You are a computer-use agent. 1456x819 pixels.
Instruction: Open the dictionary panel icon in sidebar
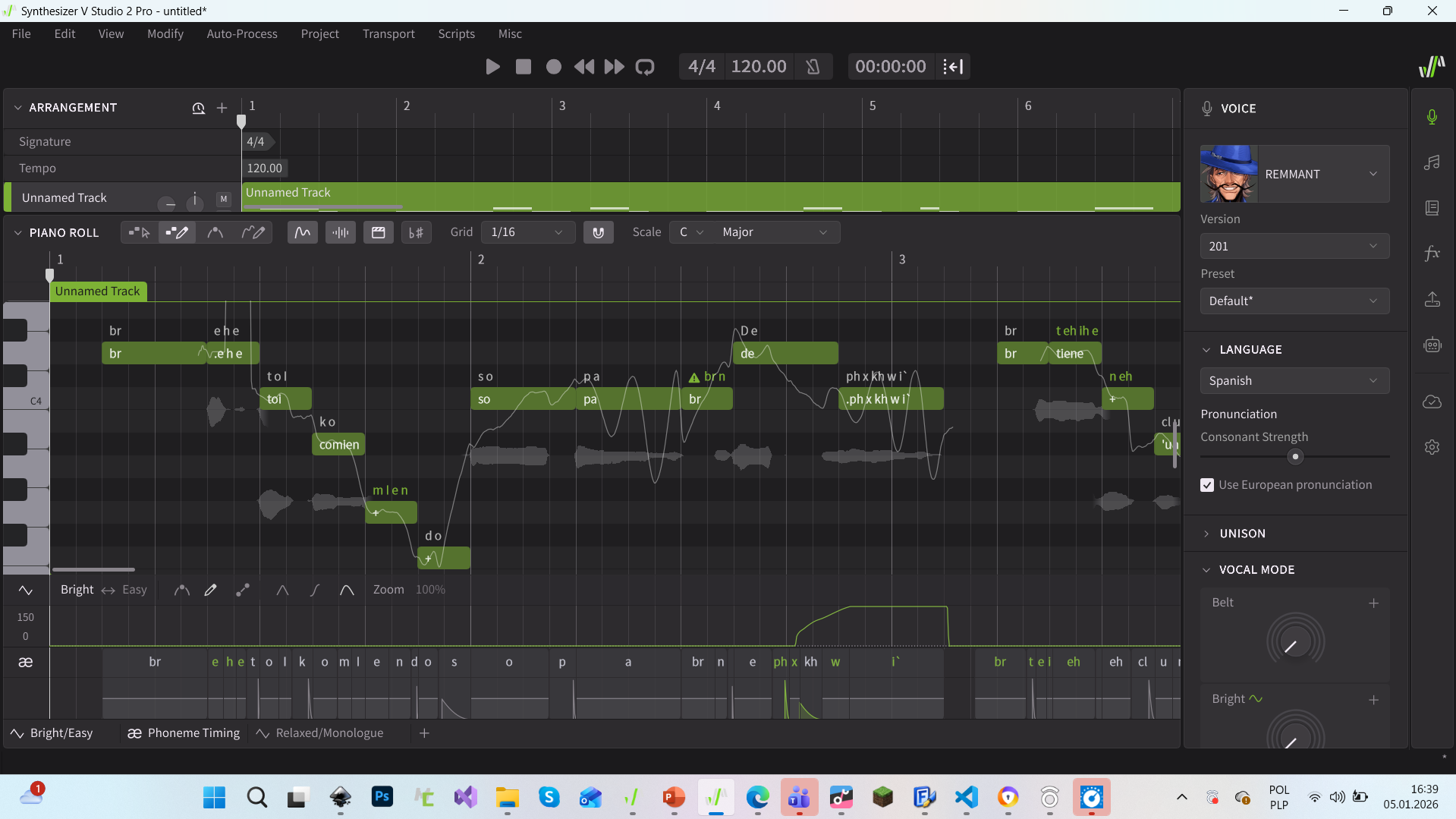[x=1432, y=208]
